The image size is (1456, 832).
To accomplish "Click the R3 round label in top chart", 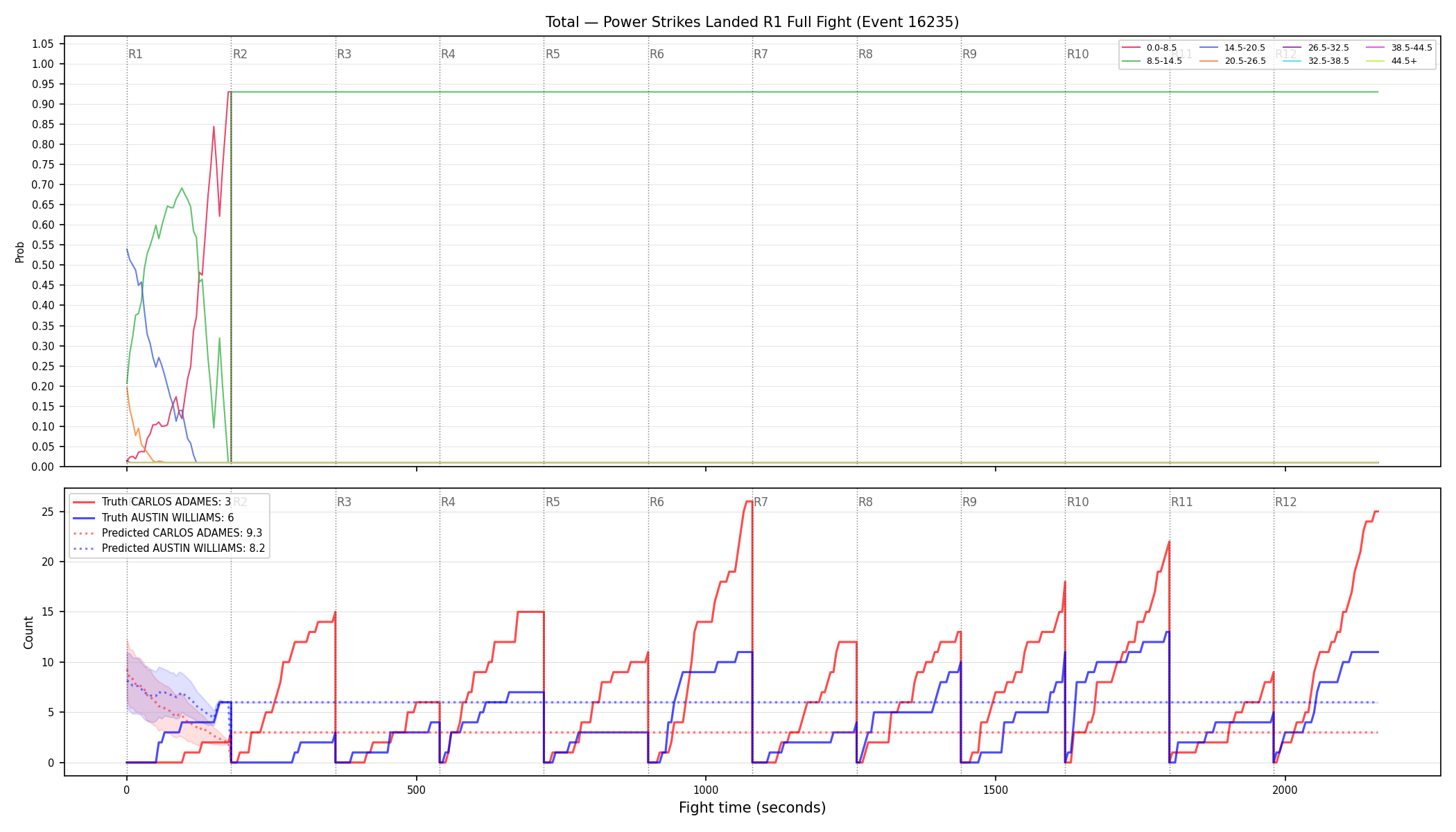I will [x=344, y=54].
